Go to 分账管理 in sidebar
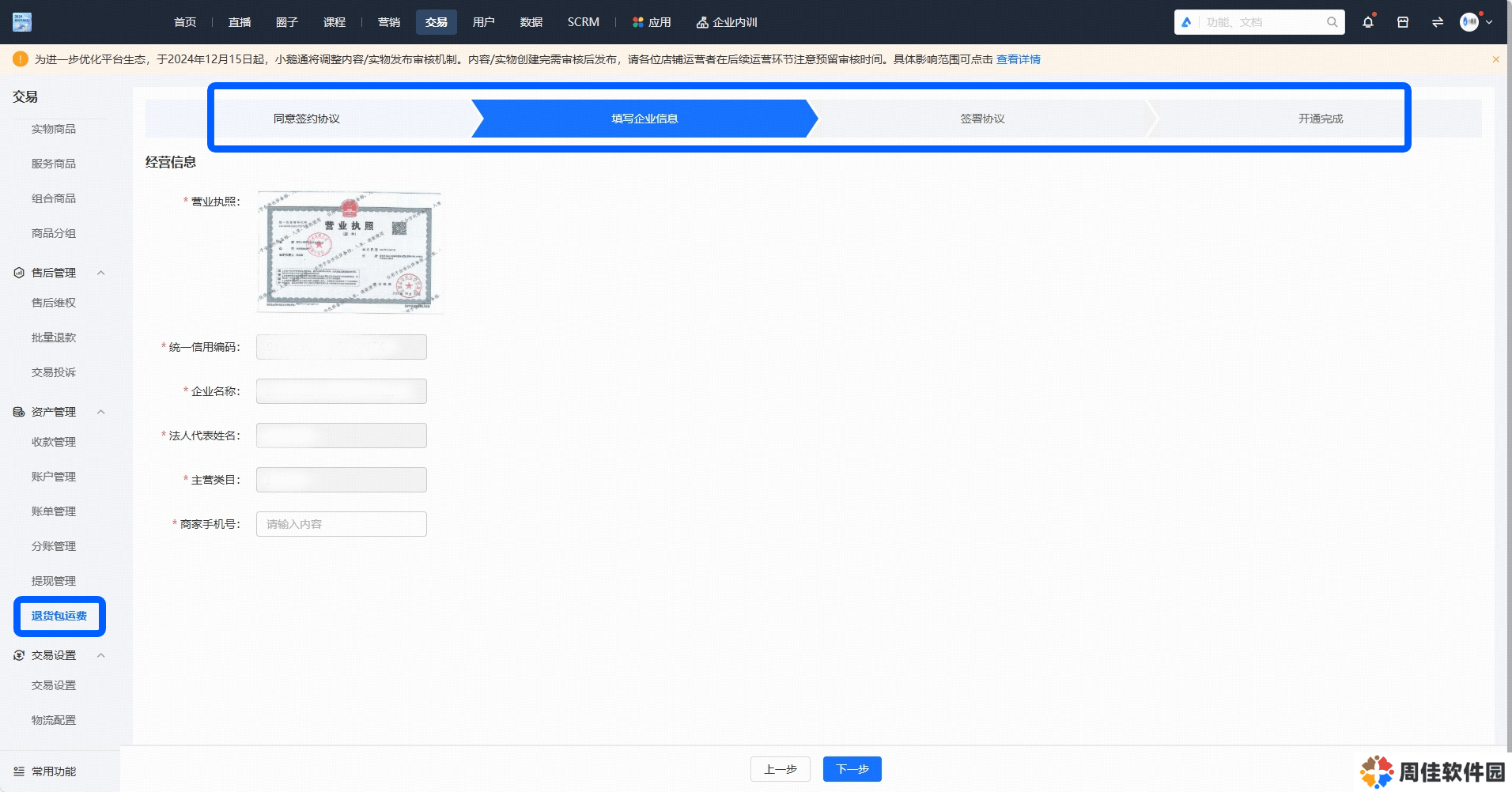The image size is (1512, 792). coord(54,546)
